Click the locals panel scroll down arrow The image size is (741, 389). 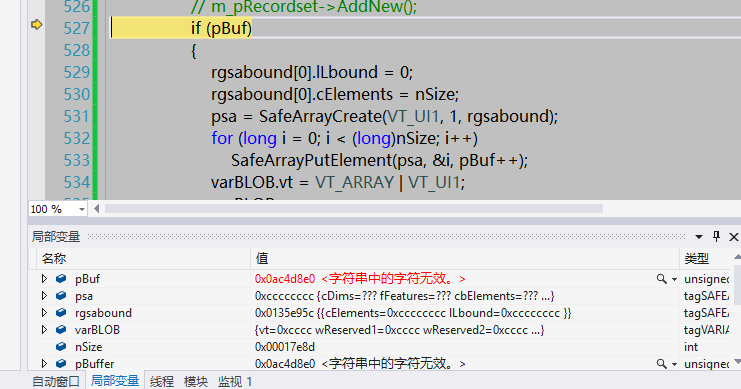coord(737,363)
